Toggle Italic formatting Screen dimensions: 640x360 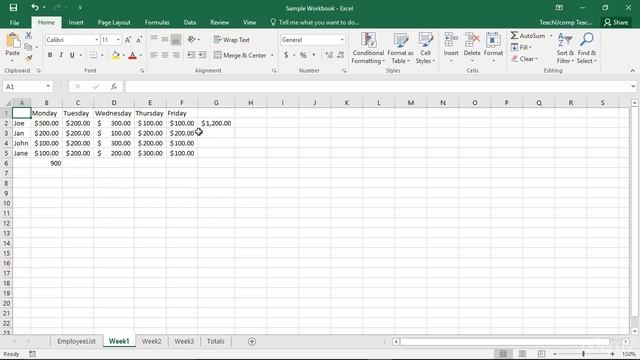click(x=61, y=55)
